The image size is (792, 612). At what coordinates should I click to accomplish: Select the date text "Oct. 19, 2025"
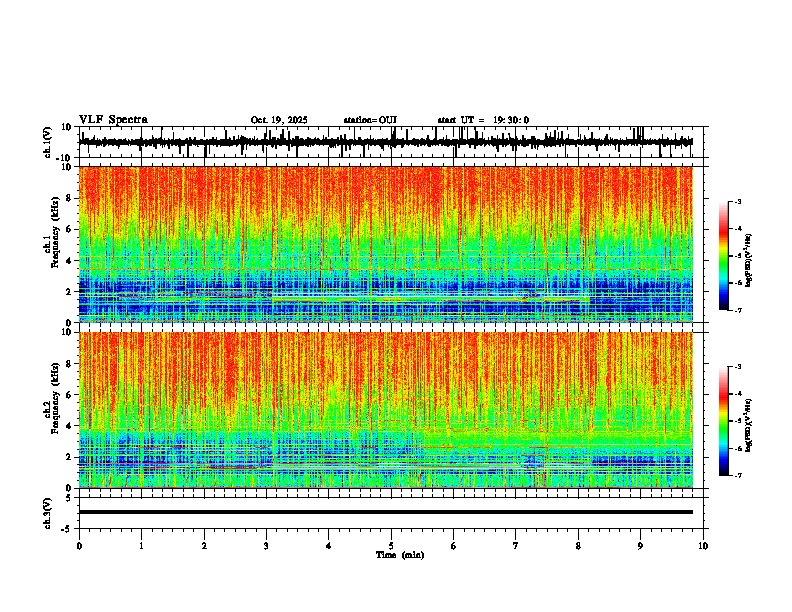pos(279,120)
